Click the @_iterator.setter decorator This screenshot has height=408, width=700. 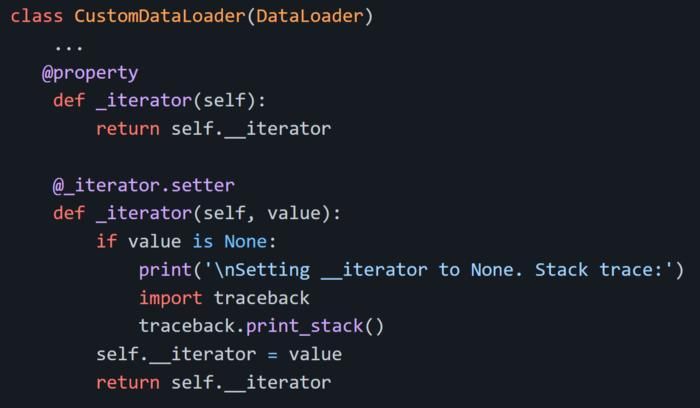(144, 185)
